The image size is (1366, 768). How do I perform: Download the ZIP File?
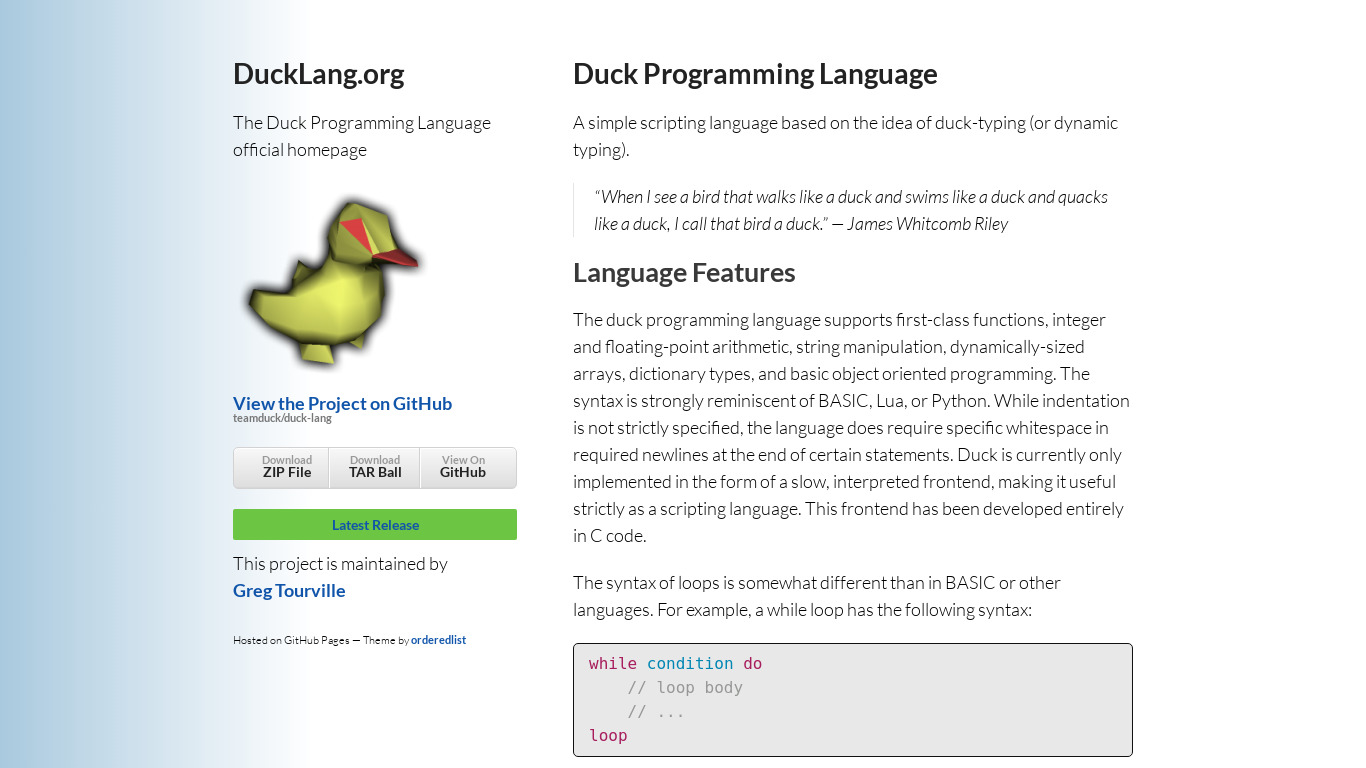point(282,467)
